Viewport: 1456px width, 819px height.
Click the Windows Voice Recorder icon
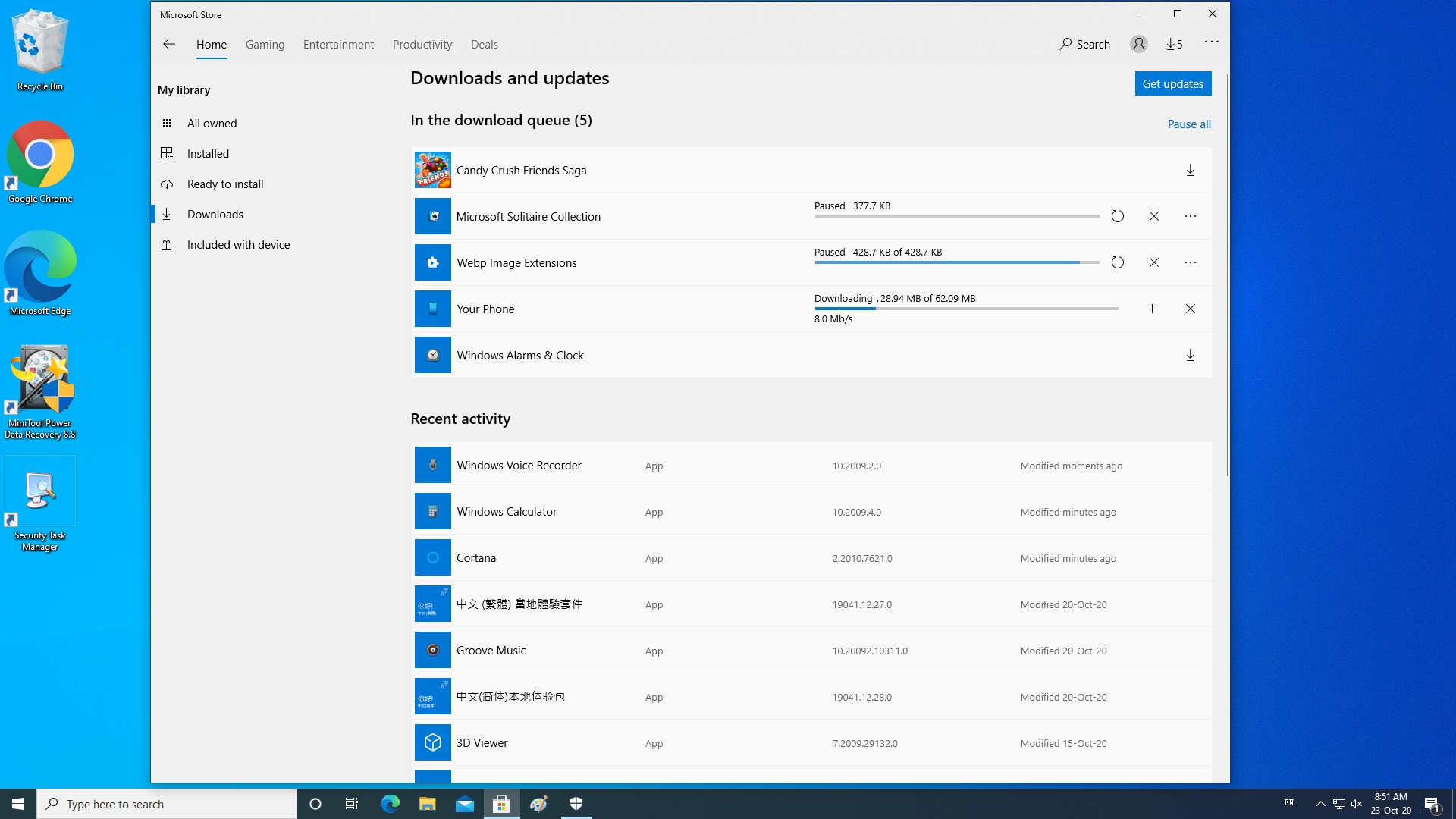coord(432,466)
